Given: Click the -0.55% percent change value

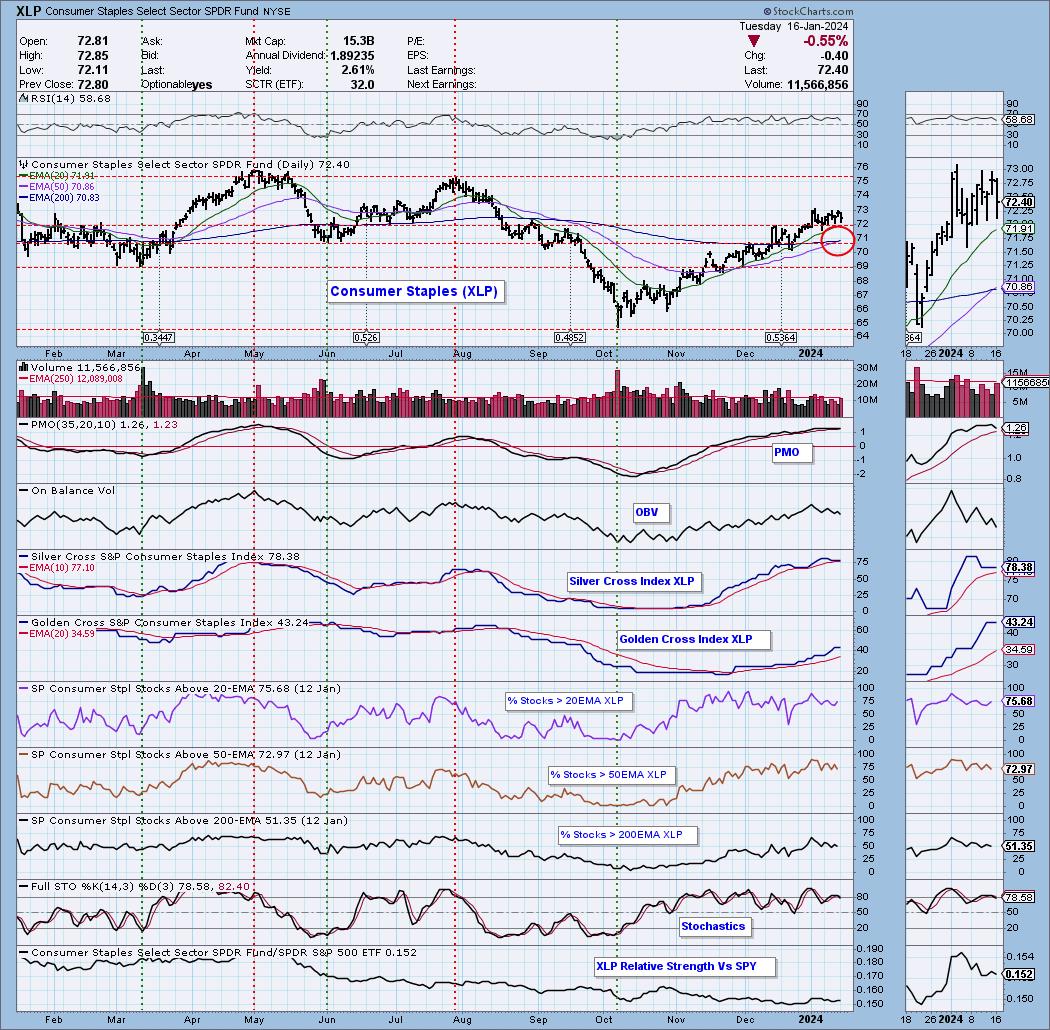Looking at the screenshot, I should [x=825, y=41].
